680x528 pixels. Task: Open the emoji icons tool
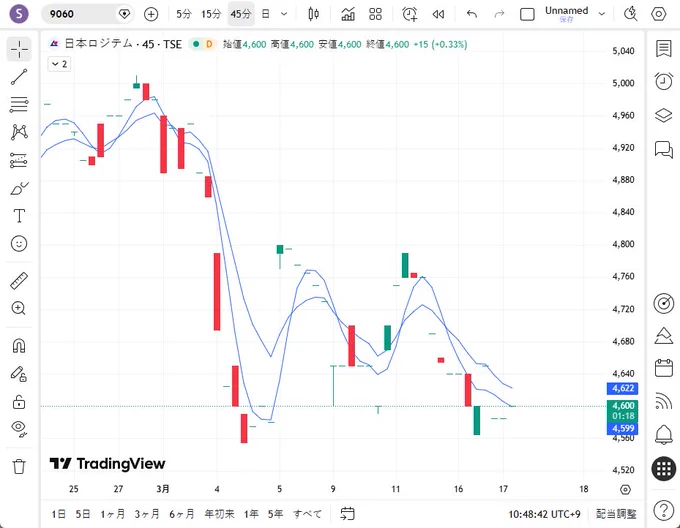coord(19,243)
